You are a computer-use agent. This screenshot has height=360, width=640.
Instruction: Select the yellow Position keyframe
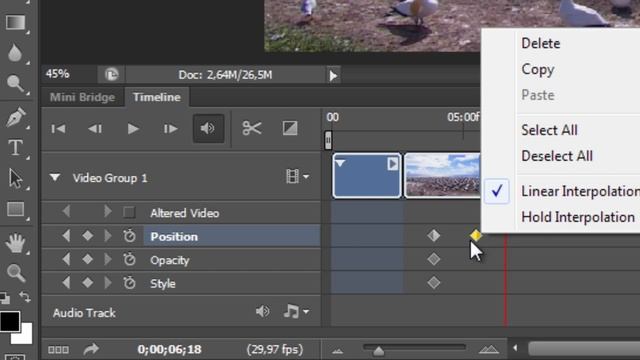pos(476,235)
